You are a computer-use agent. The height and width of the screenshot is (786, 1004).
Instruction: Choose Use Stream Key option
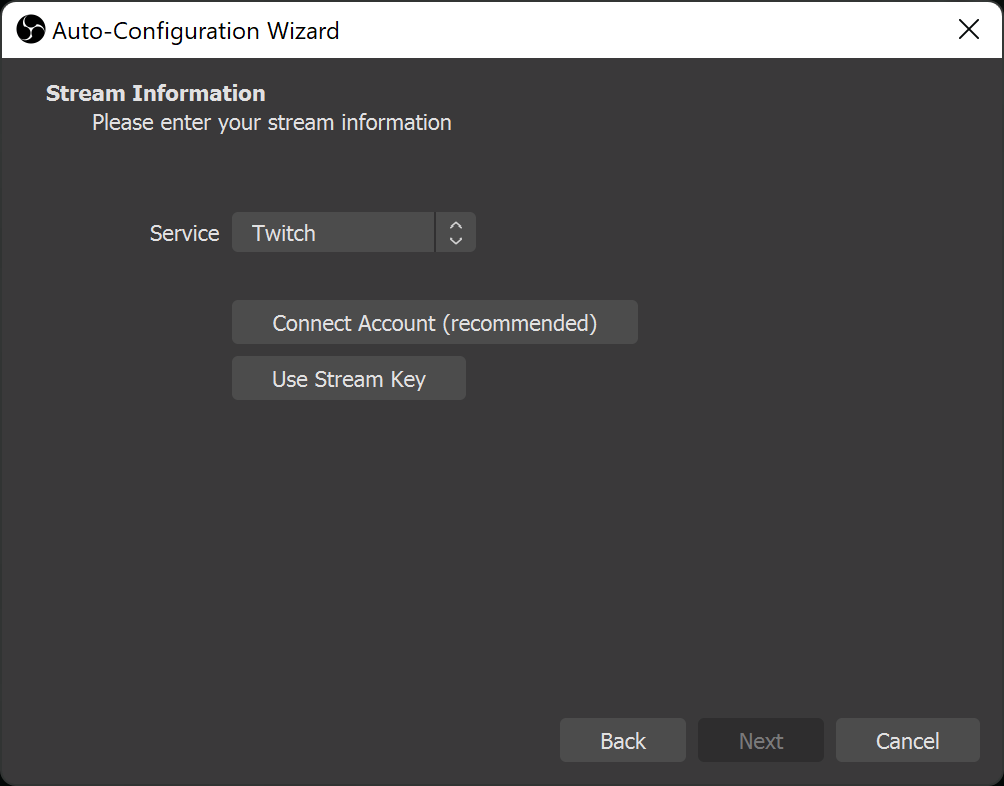point(348,379)
